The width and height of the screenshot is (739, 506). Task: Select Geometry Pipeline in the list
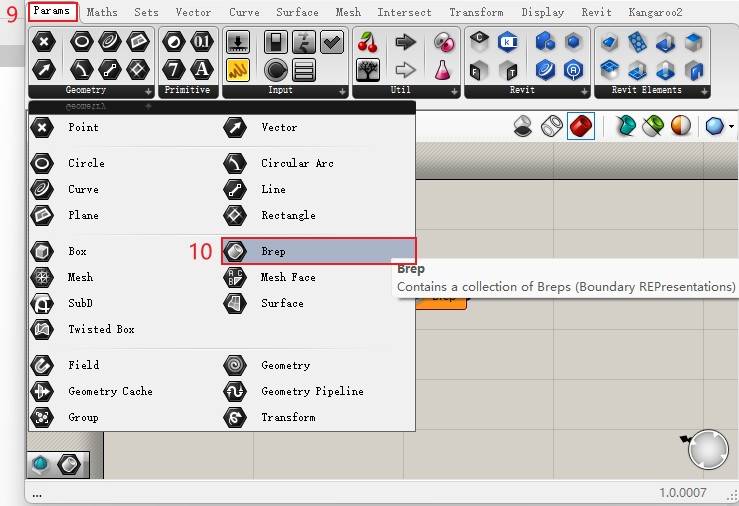click(x=319, y=391)
